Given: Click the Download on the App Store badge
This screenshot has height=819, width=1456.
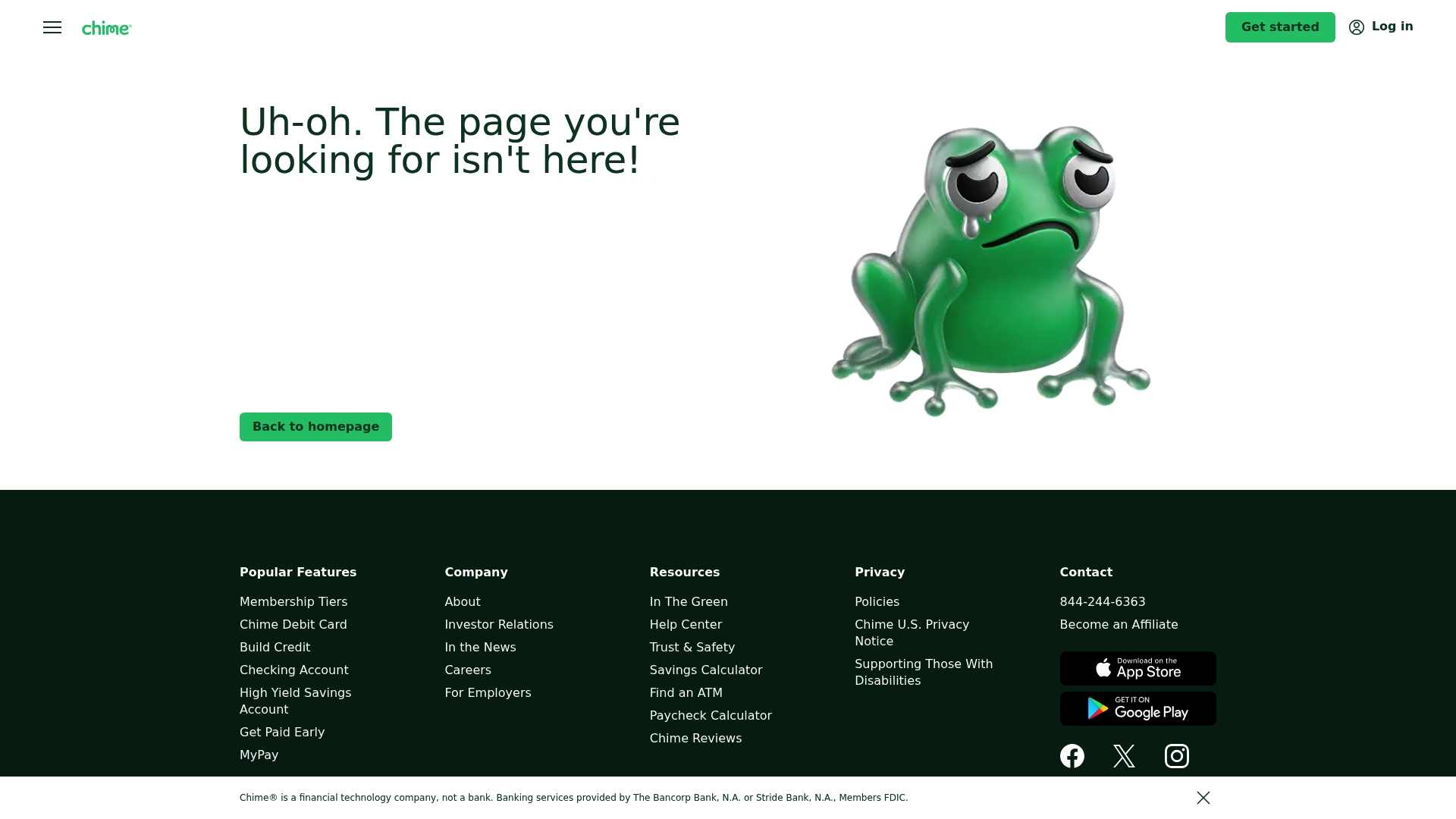Looking at the screenshot, I should point(1137,668).
